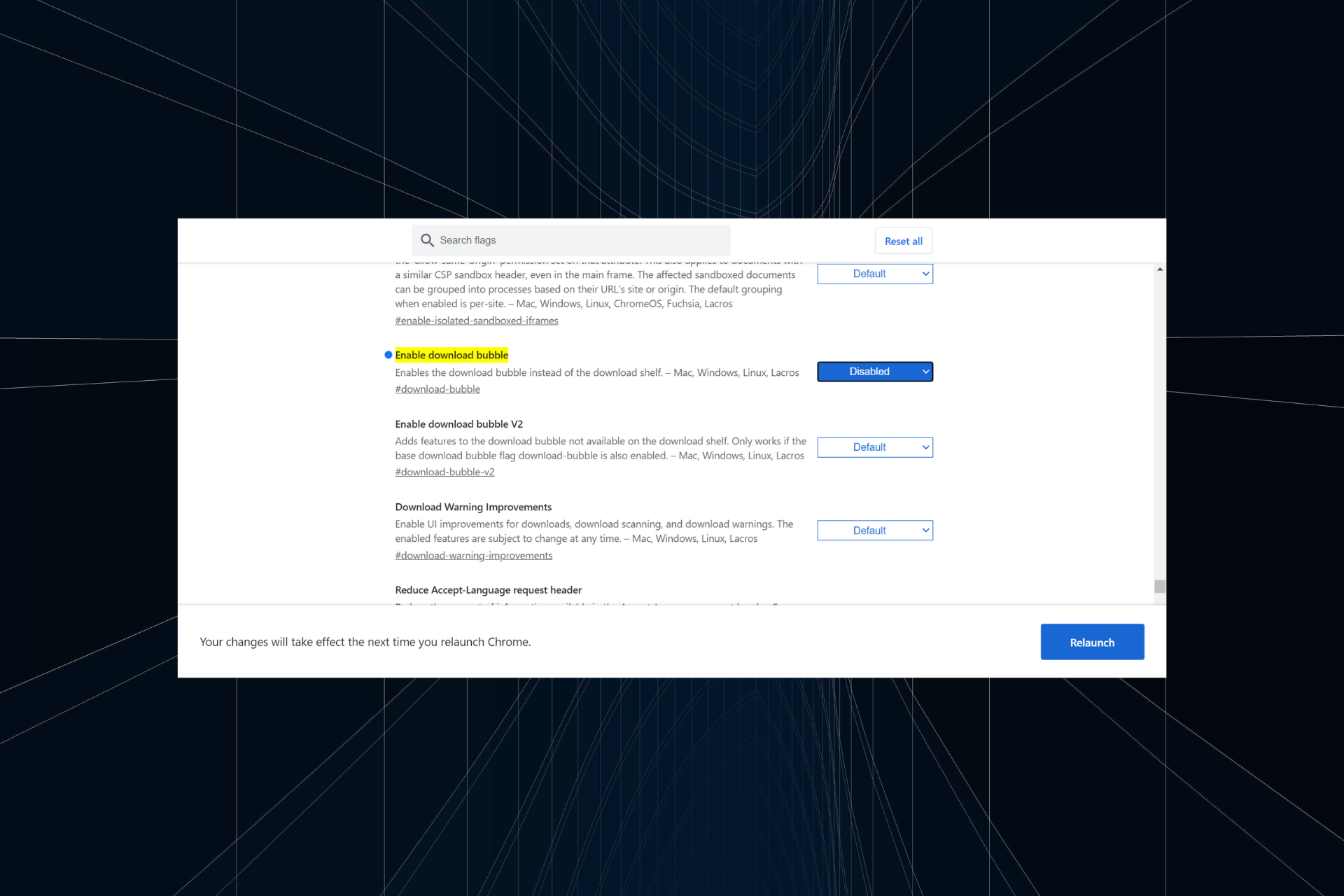Screen dimensions: 1344x896
Task: Click the Reduce Accept-Language request header heading
Action: pos(488,589)
